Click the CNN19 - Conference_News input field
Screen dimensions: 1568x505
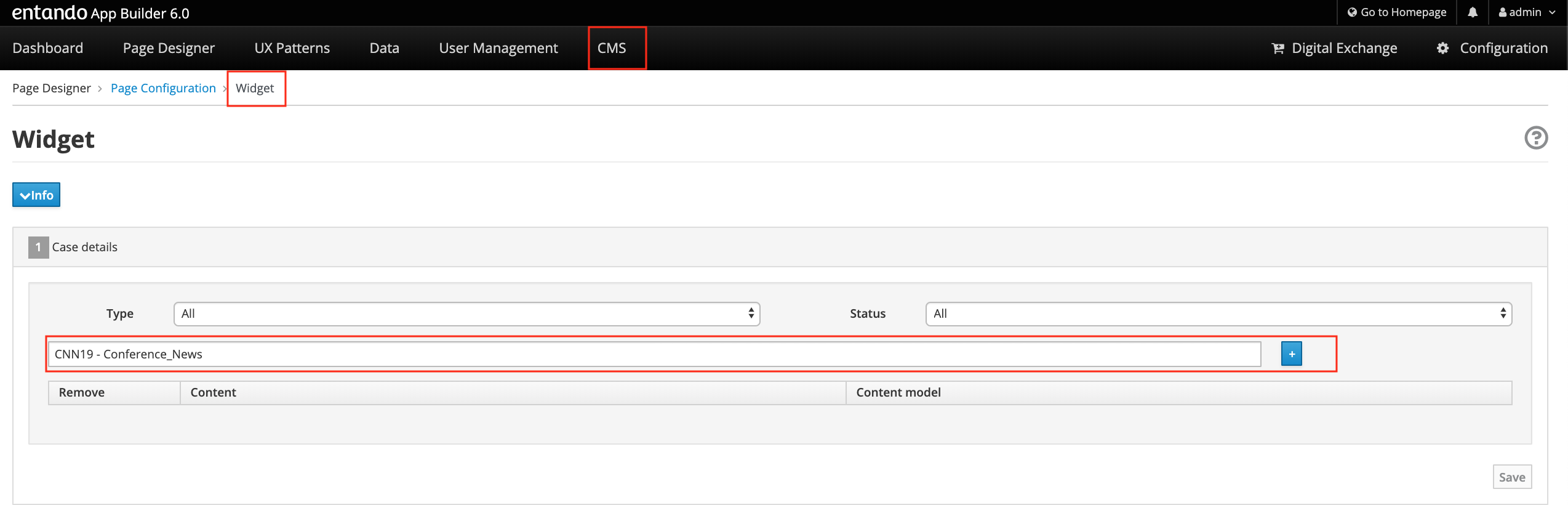click(x=654, y=354)
